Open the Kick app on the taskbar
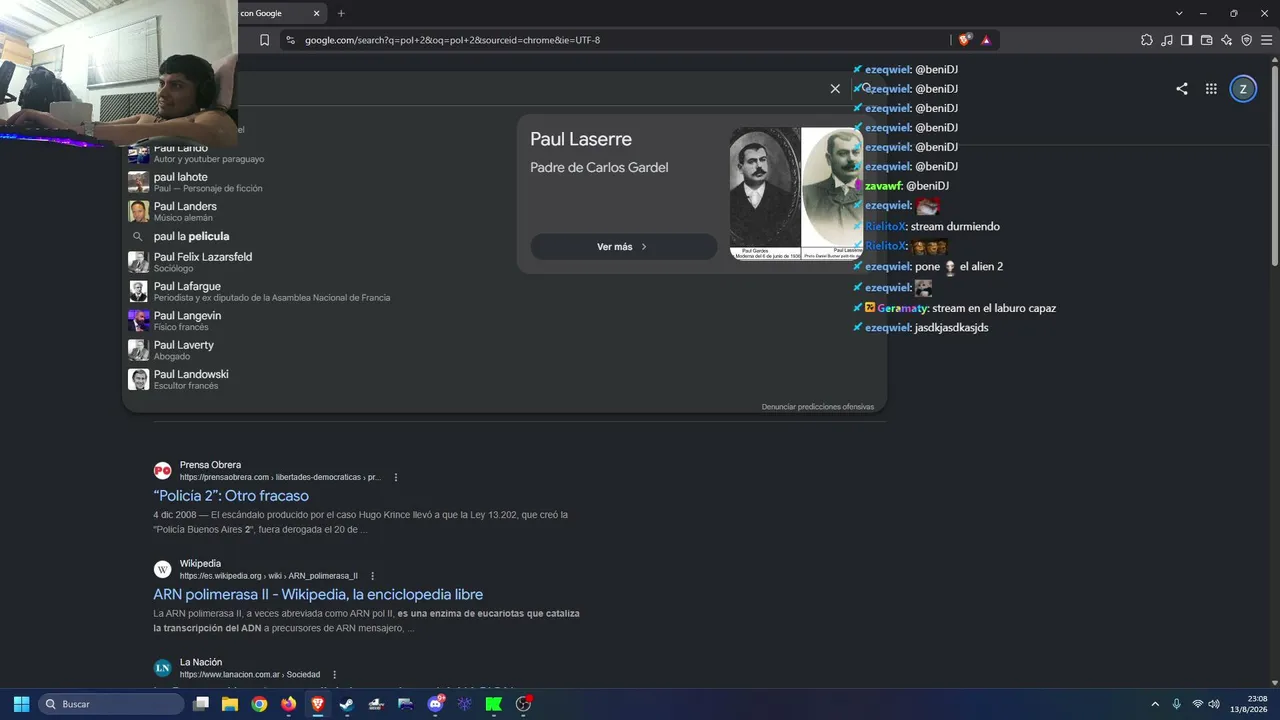The width and height of the screenshot is (1280, 720). [x=493, y=704]
